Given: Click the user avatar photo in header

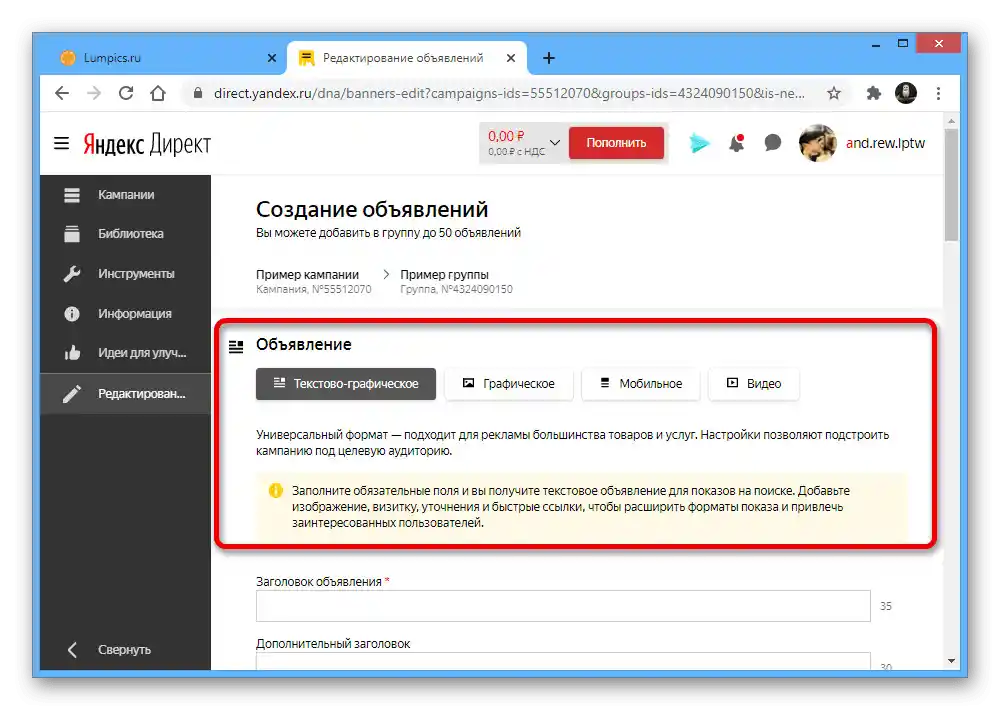Looking at the screenshot, I should point(818,143).
